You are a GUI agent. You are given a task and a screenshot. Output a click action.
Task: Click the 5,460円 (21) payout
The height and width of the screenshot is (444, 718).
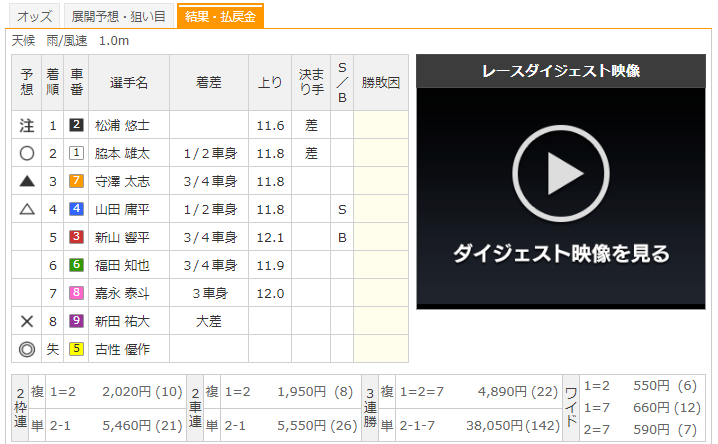142,426
